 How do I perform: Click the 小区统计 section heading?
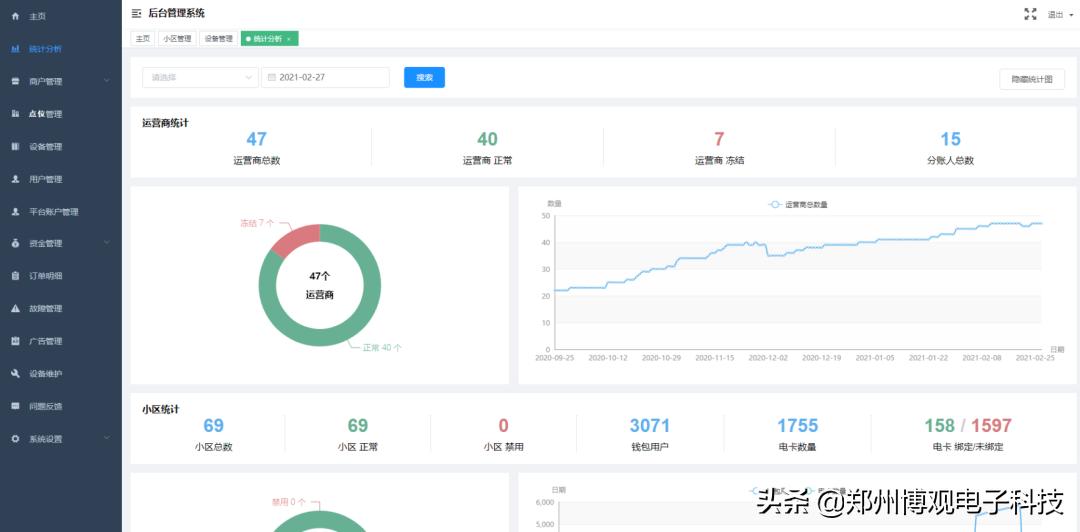[x=160, y=409]
